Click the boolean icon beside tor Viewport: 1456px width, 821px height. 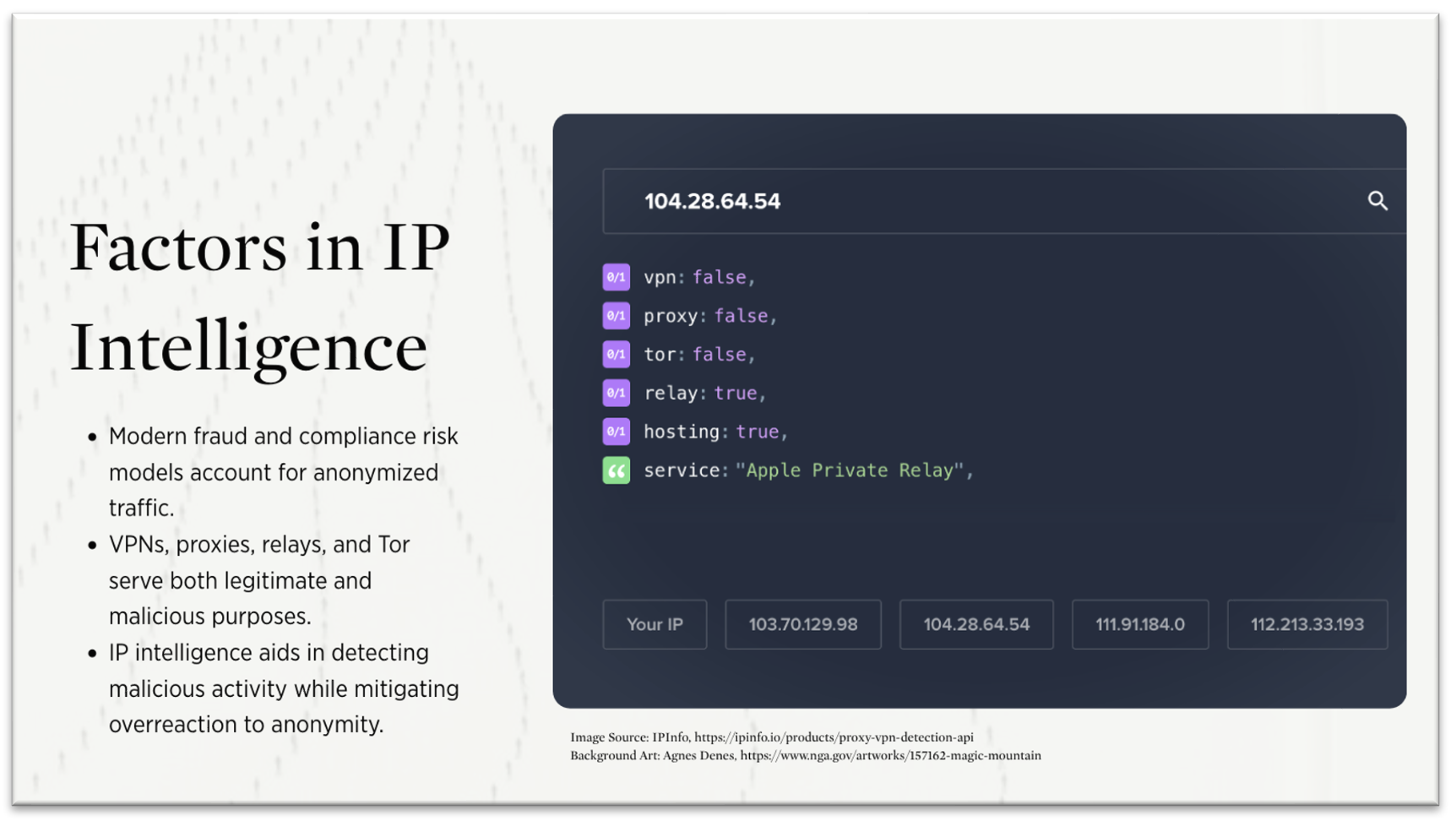(616, 355)
